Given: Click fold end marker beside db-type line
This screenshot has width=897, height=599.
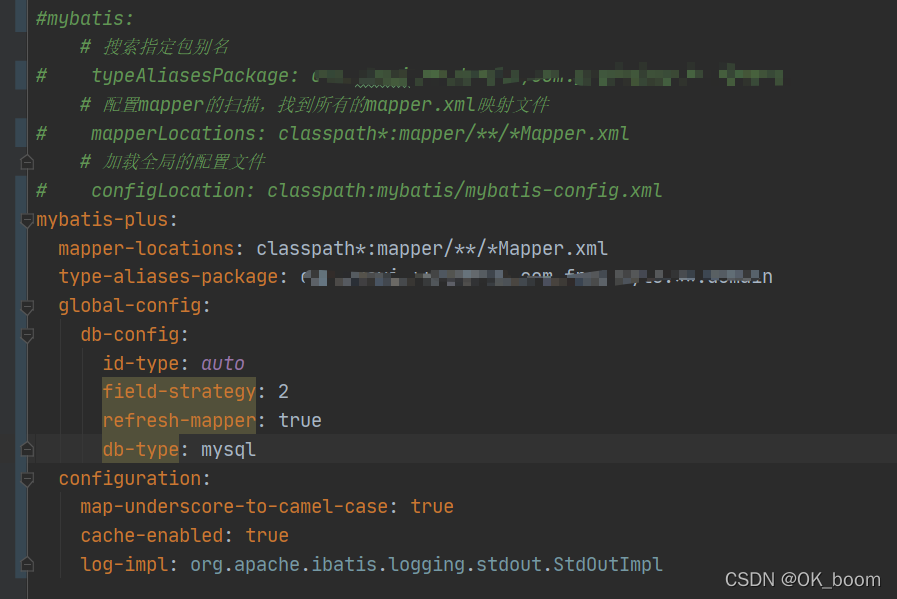Looking at the screenshot, I should click(27, 449).
